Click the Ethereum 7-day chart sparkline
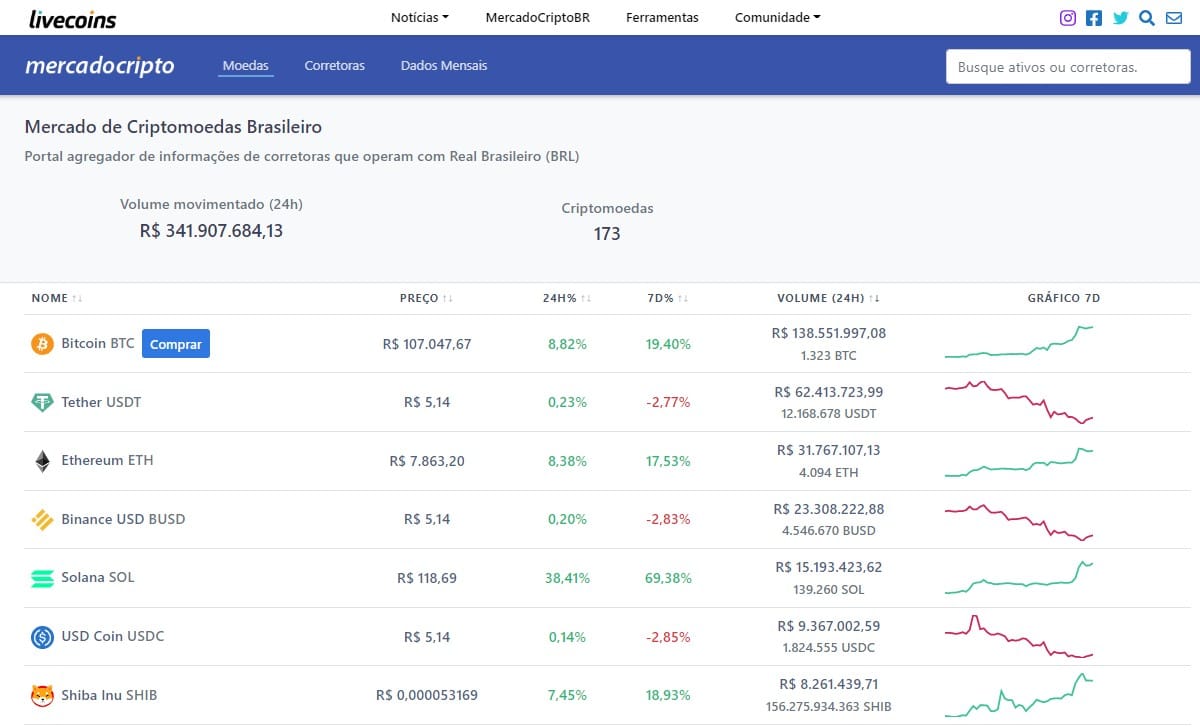 [x=1019, y=462]
